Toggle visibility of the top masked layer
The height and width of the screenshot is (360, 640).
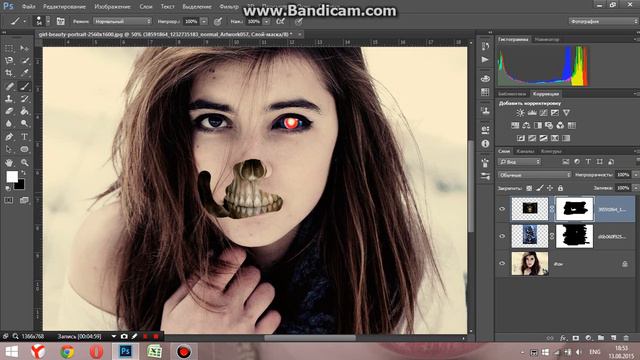502,209
